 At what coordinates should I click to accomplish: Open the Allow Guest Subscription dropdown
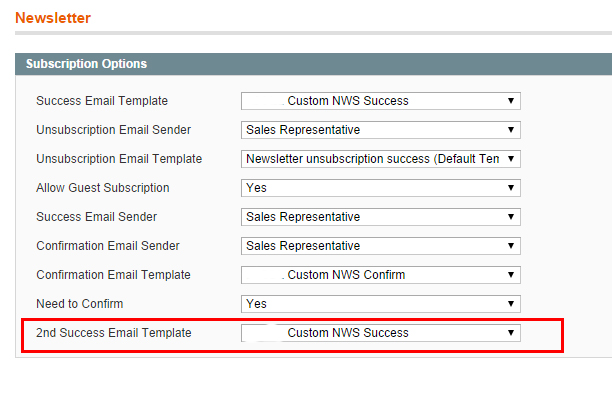pyautogui.click(x=380, y=188)
